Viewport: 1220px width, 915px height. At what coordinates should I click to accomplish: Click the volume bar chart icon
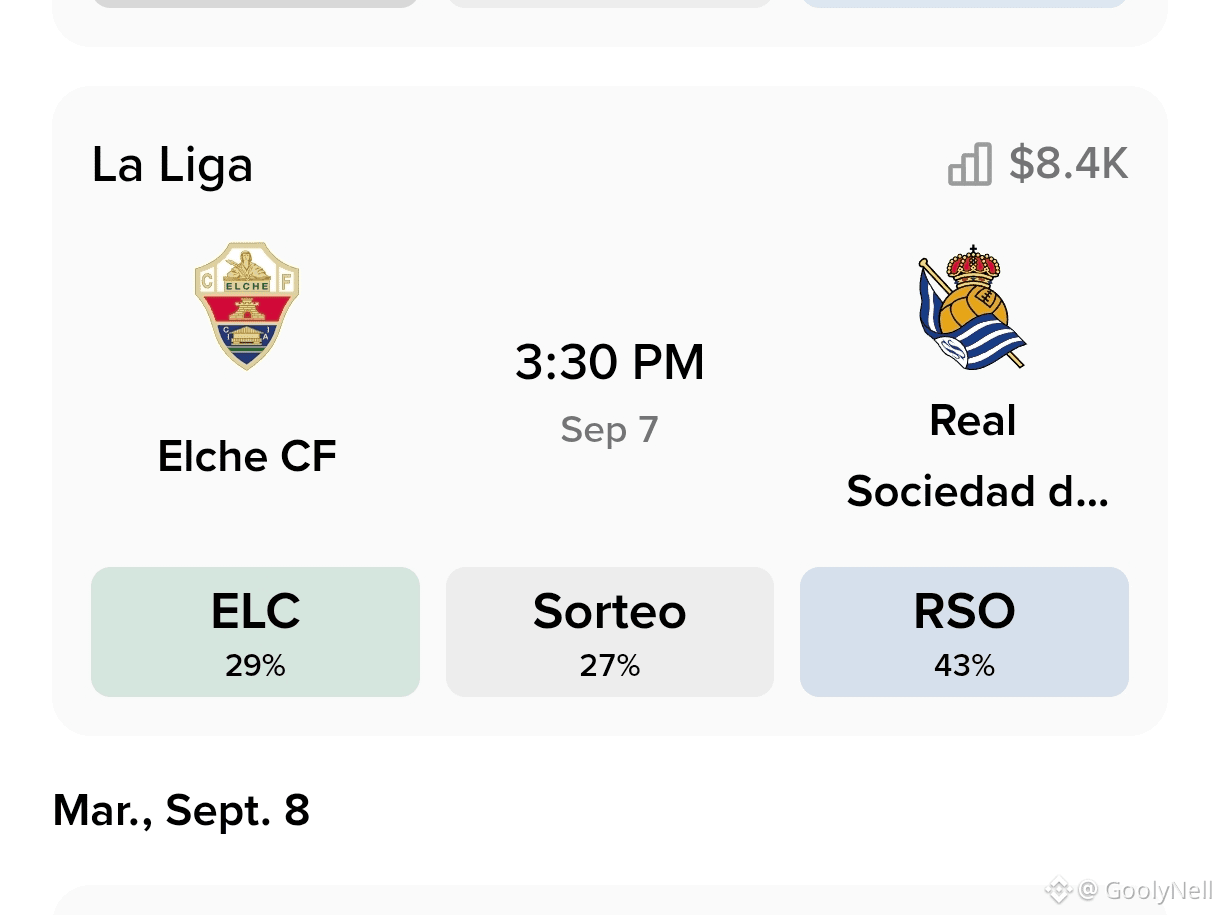[970, 164]
